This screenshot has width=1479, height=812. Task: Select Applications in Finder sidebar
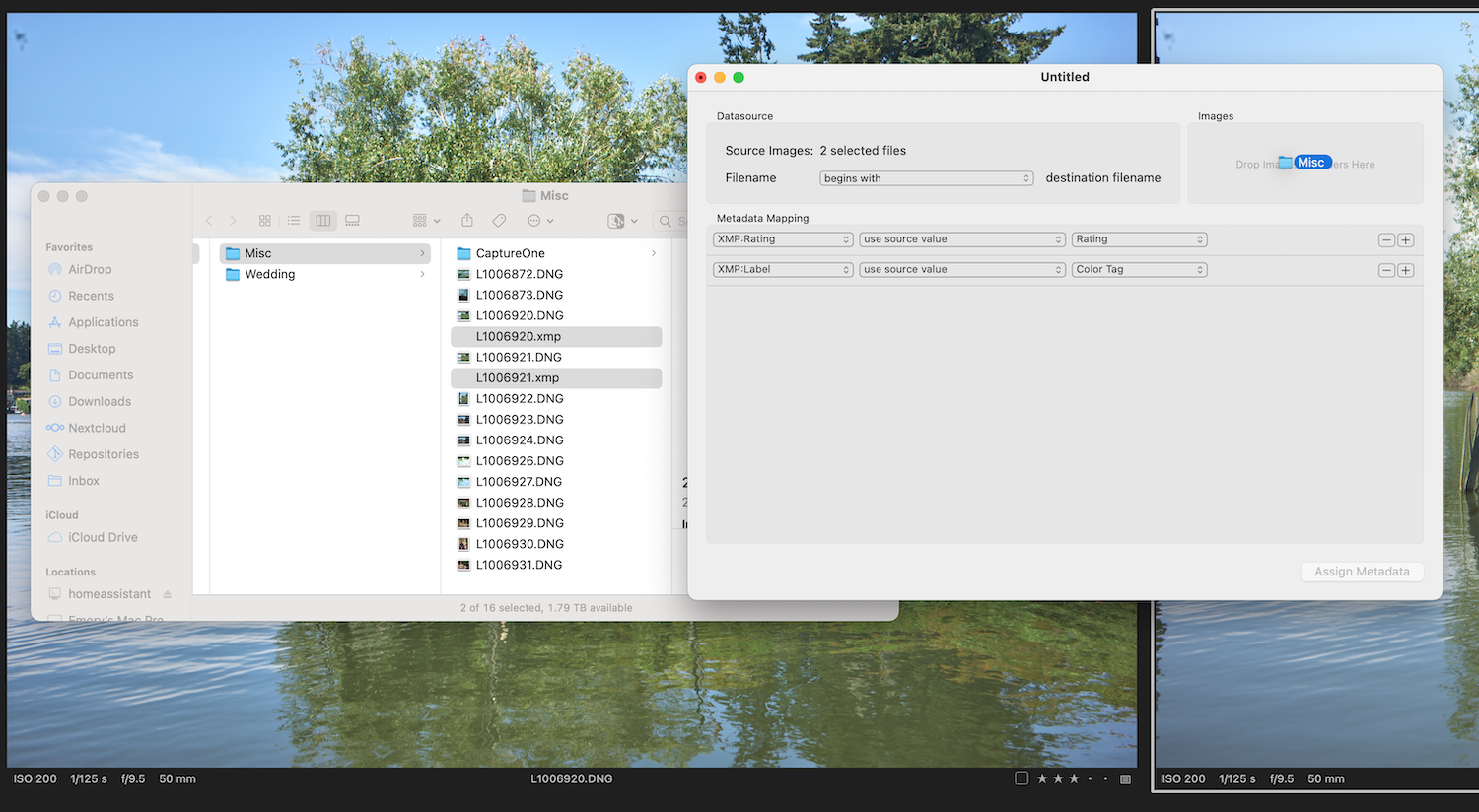click(103, 322)
